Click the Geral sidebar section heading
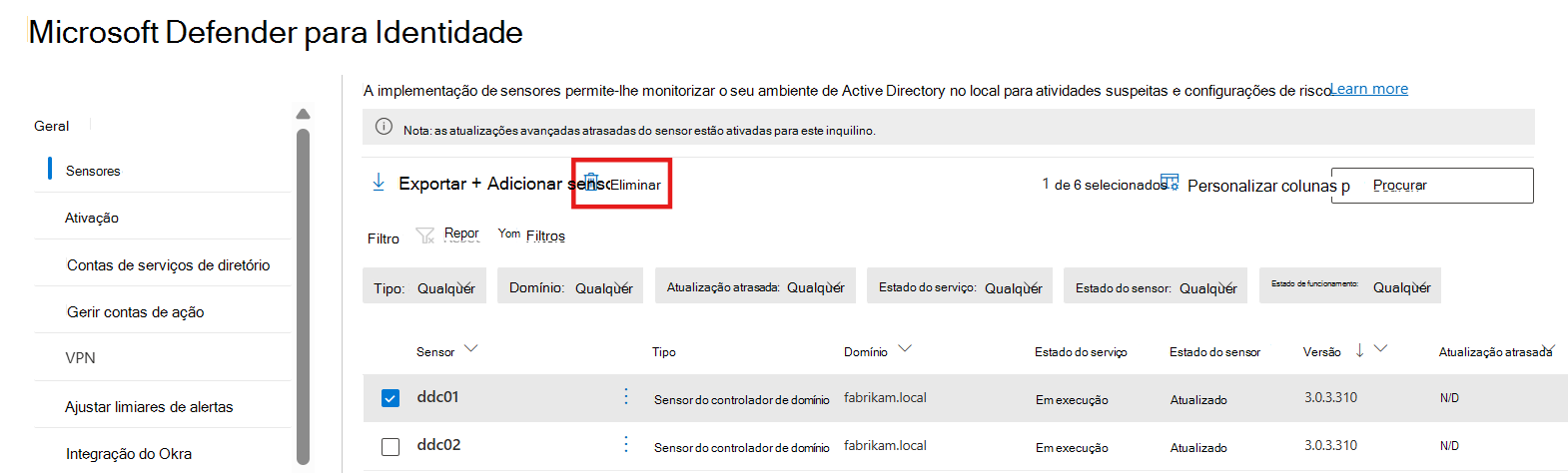 (x=51, y=126)
